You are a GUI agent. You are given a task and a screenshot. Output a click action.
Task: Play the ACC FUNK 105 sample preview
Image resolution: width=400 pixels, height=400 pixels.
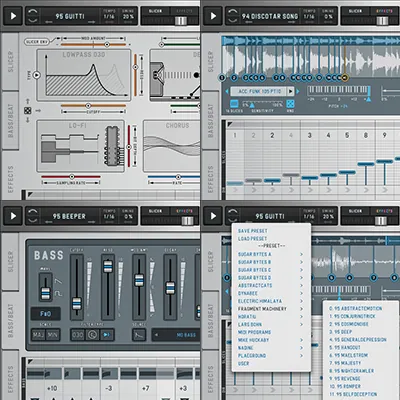coord(290,91)
